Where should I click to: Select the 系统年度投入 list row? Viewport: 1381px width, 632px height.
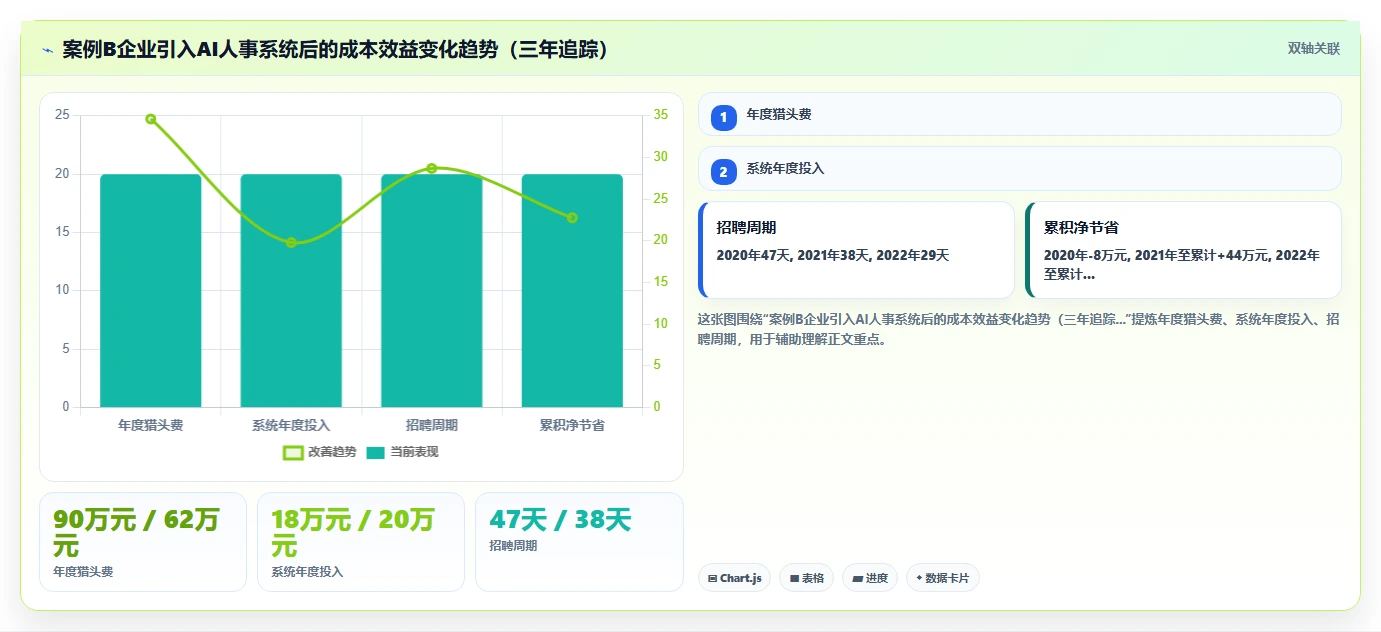pyautogui.click(x=1019, y=168)
